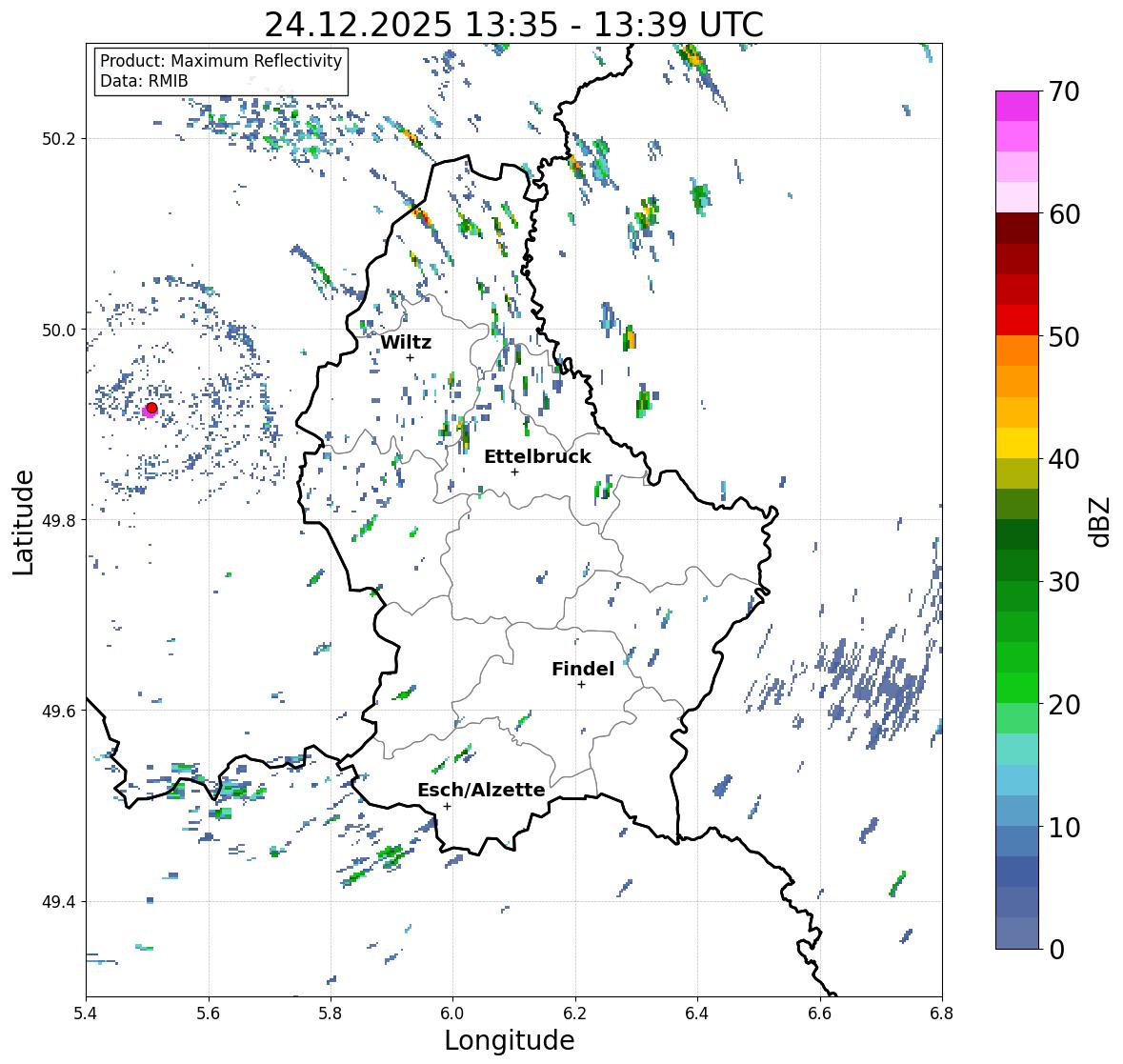Image resolution: width=1123 pixels, height=1064 pixels.
Task: Click the 6.8 longitude tick label
Action: [x=942, y=1014]
